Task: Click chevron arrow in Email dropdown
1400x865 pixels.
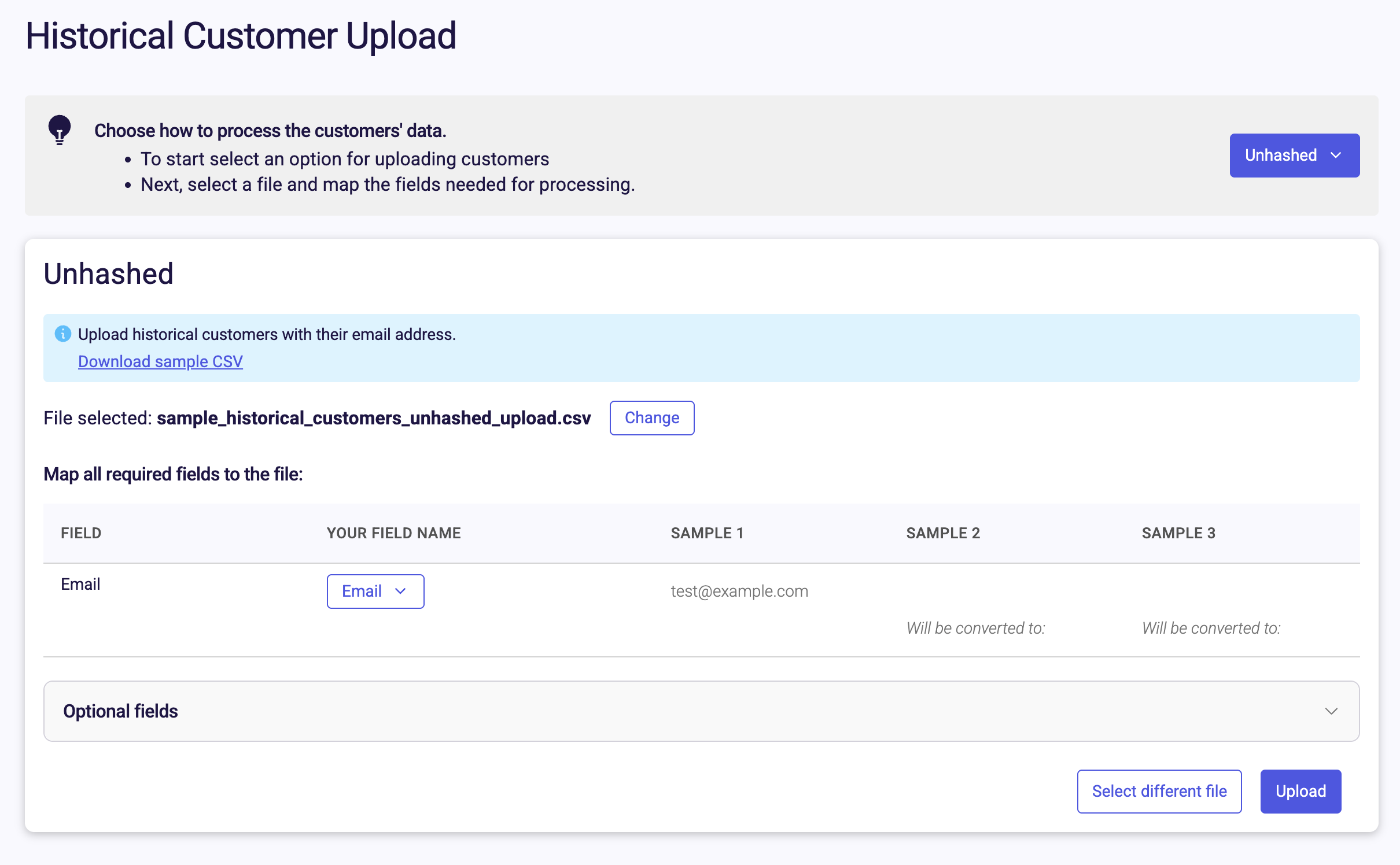Action: (x=400, y=591)
